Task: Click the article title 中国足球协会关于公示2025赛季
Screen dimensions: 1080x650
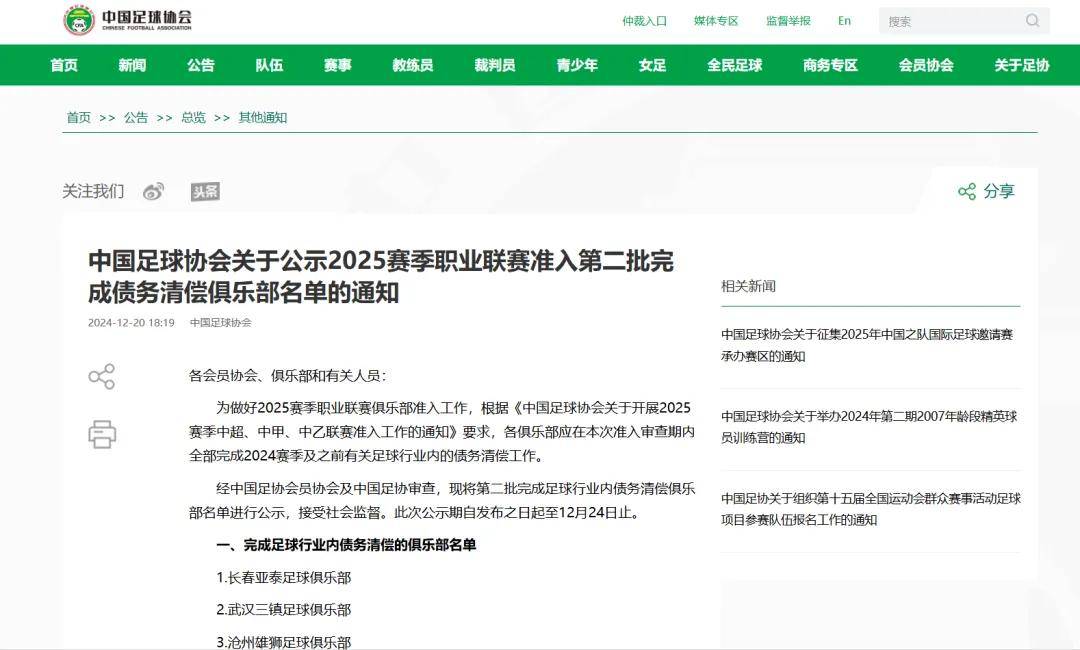Action: (x=381, y=276)
